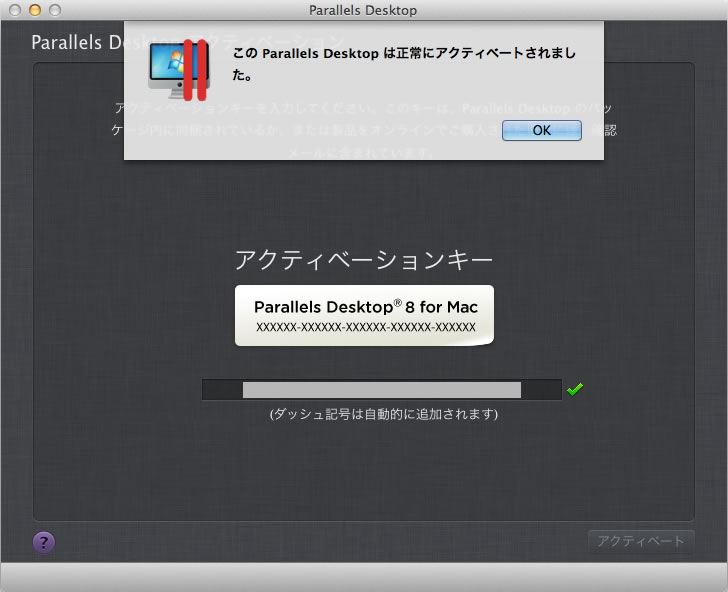Click the green checkmark beside the key field
This screenshot has height=592, width=728.
click(x=575, y=389)
